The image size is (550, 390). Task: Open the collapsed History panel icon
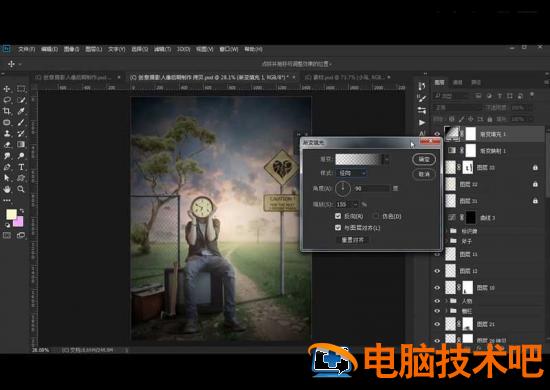tap(422, 86)
